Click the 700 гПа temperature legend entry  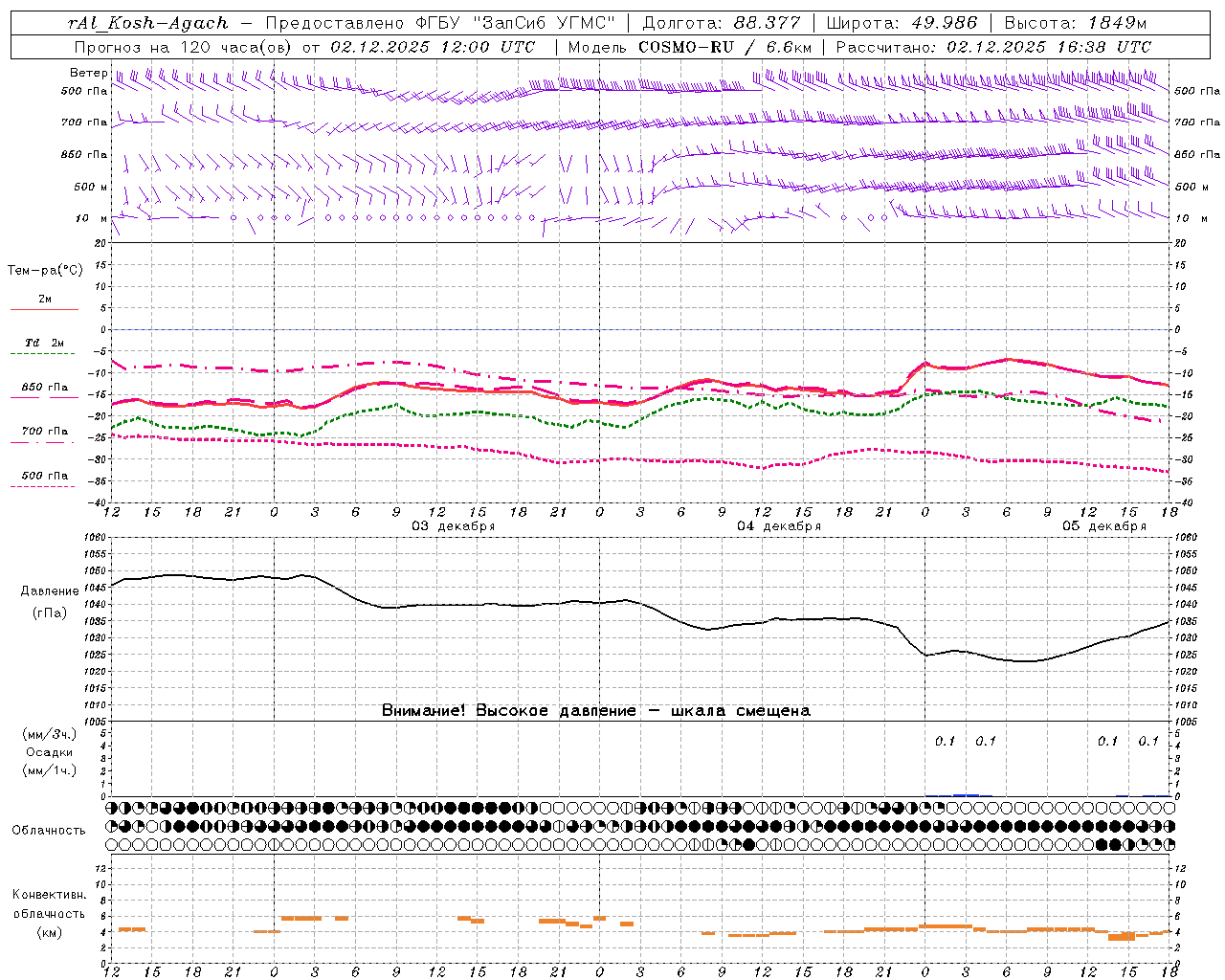click(x=44, y=432)
